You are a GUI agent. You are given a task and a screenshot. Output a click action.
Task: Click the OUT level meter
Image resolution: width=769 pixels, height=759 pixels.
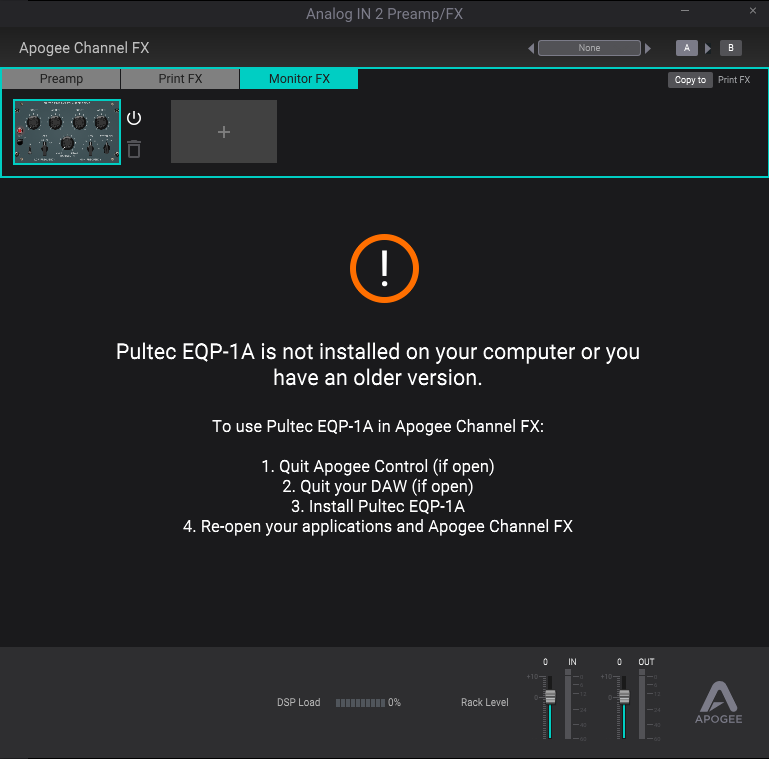click(642, 705)
